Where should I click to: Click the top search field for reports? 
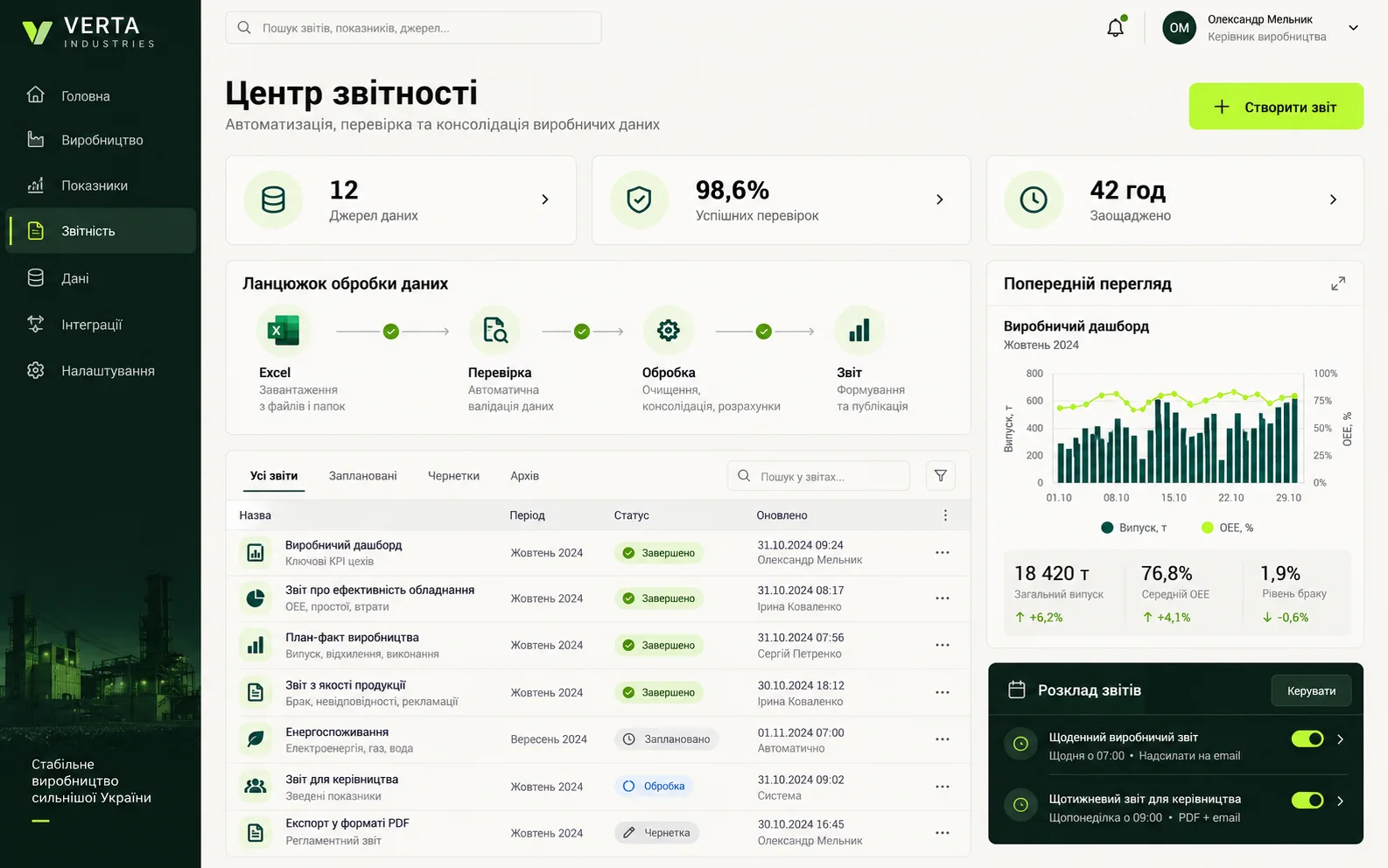pos(413,28)
